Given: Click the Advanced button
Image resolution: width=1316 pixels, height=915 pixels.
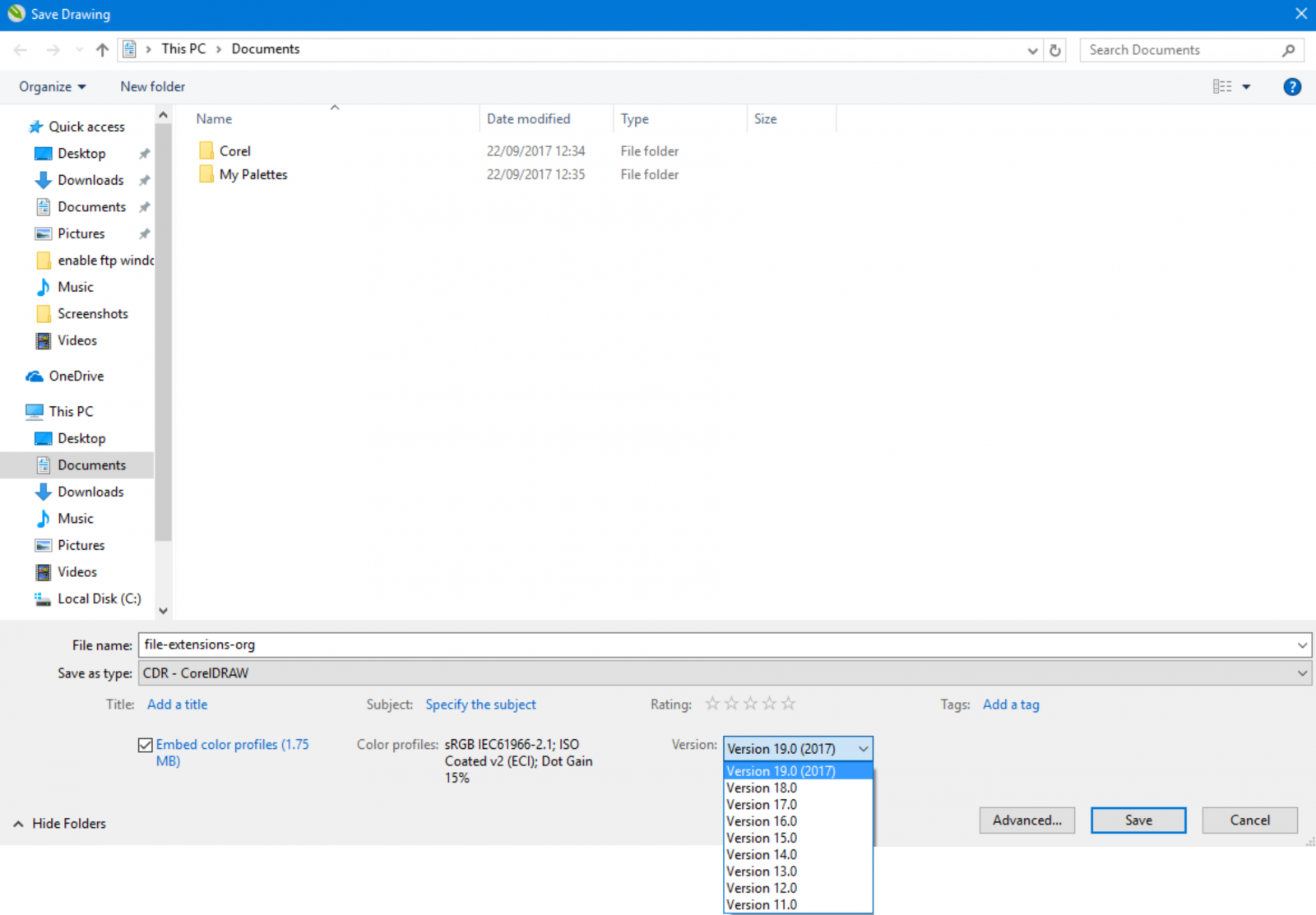Looking at the screenshot, I should [1026, 820].
